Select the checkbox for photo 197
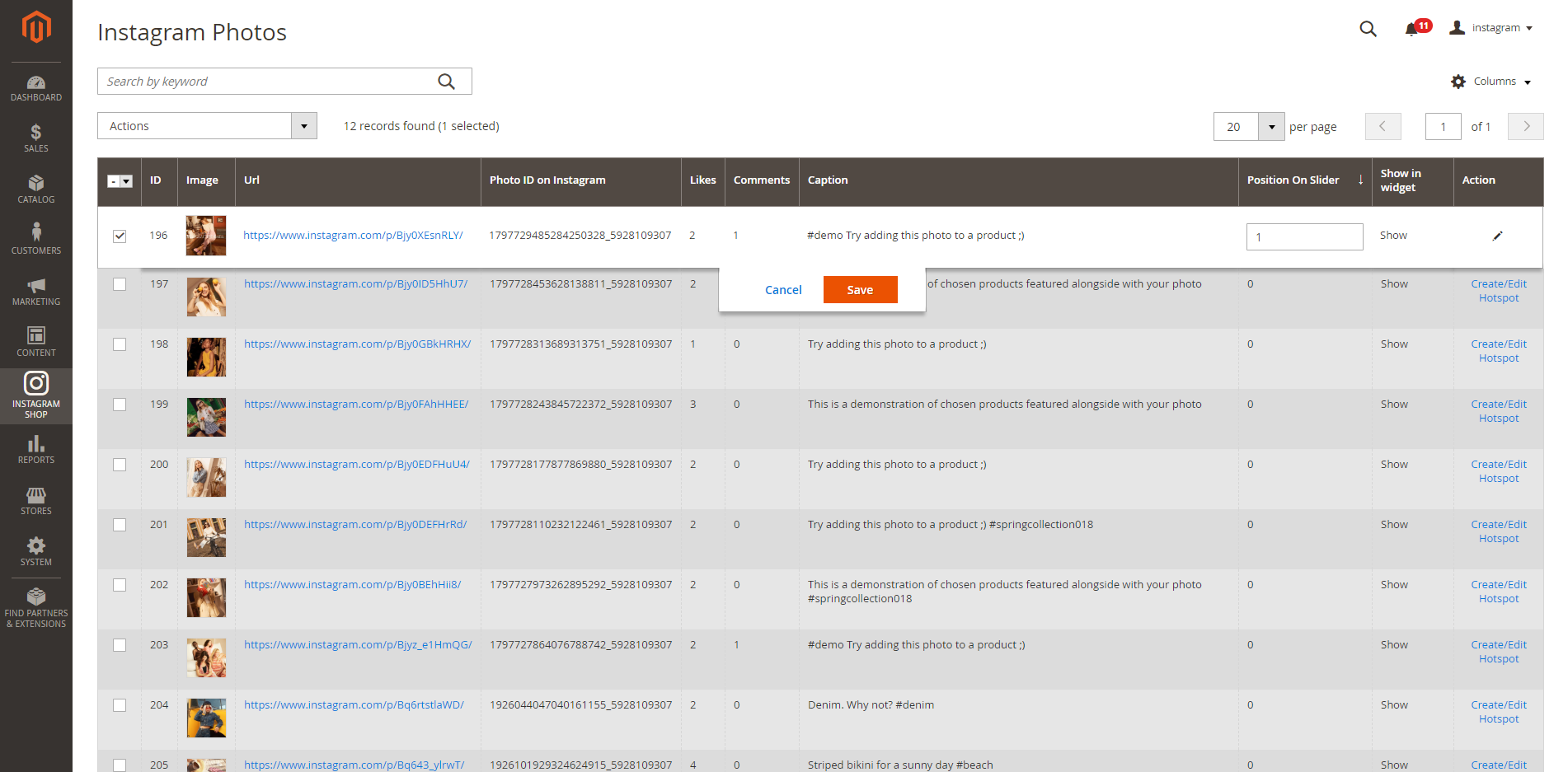This screenshot has height=772, width=1568. (120, 284)
